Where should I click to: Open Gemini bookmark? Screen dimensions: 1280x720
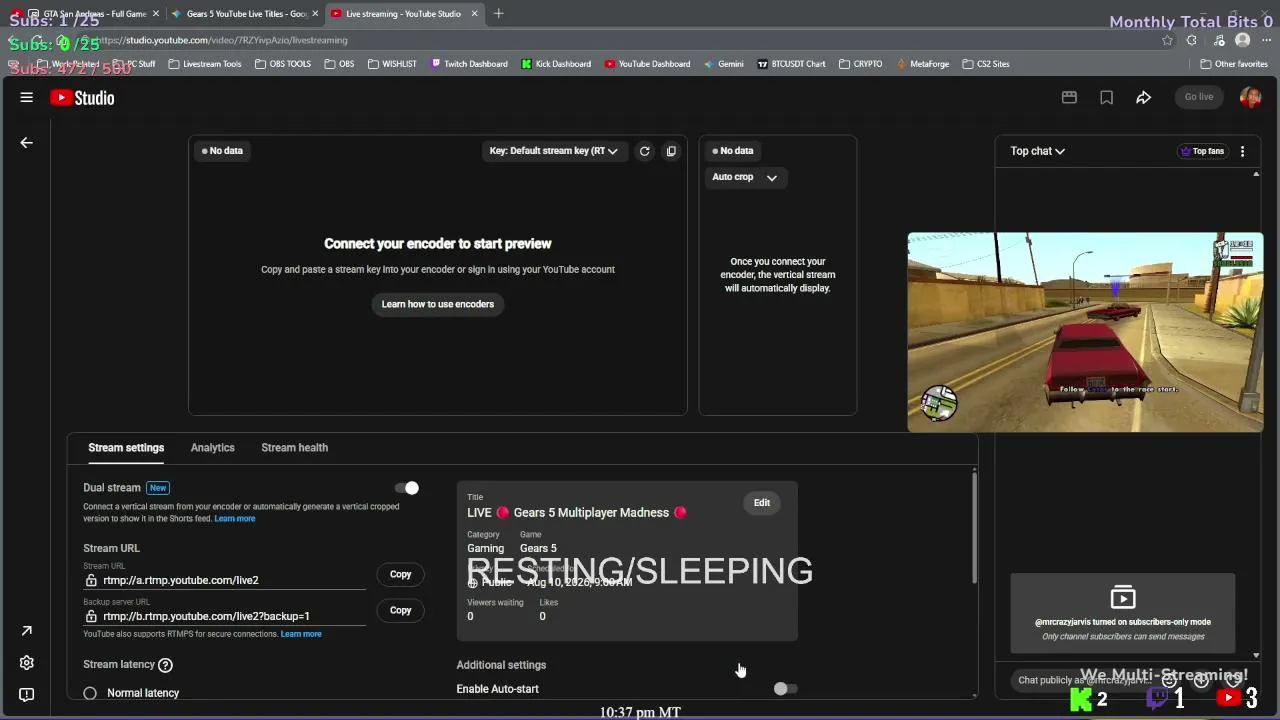723,64
